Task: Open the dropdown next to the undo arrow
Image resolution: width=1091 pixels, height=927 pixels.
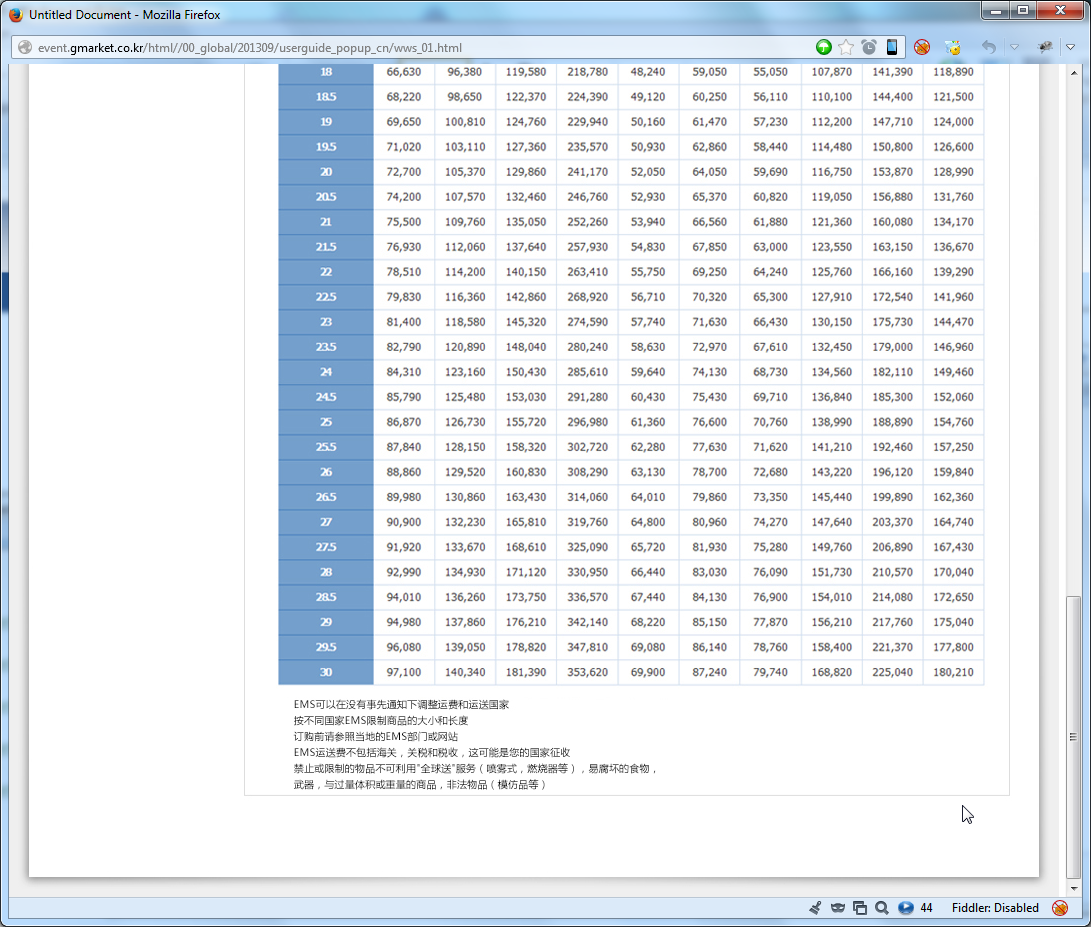Action: tap(1014, 47)
